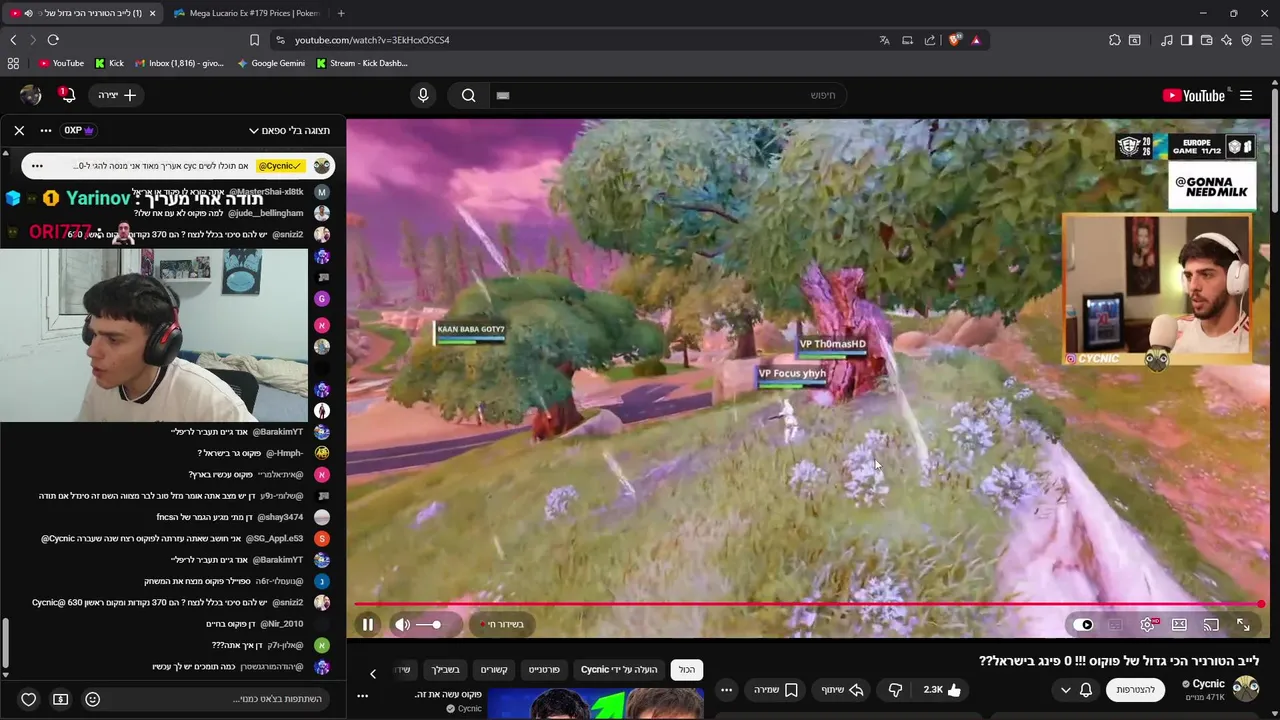Open pinned message options menu
The height and width of the screenshot is (720, 1280).
[37, 166]
